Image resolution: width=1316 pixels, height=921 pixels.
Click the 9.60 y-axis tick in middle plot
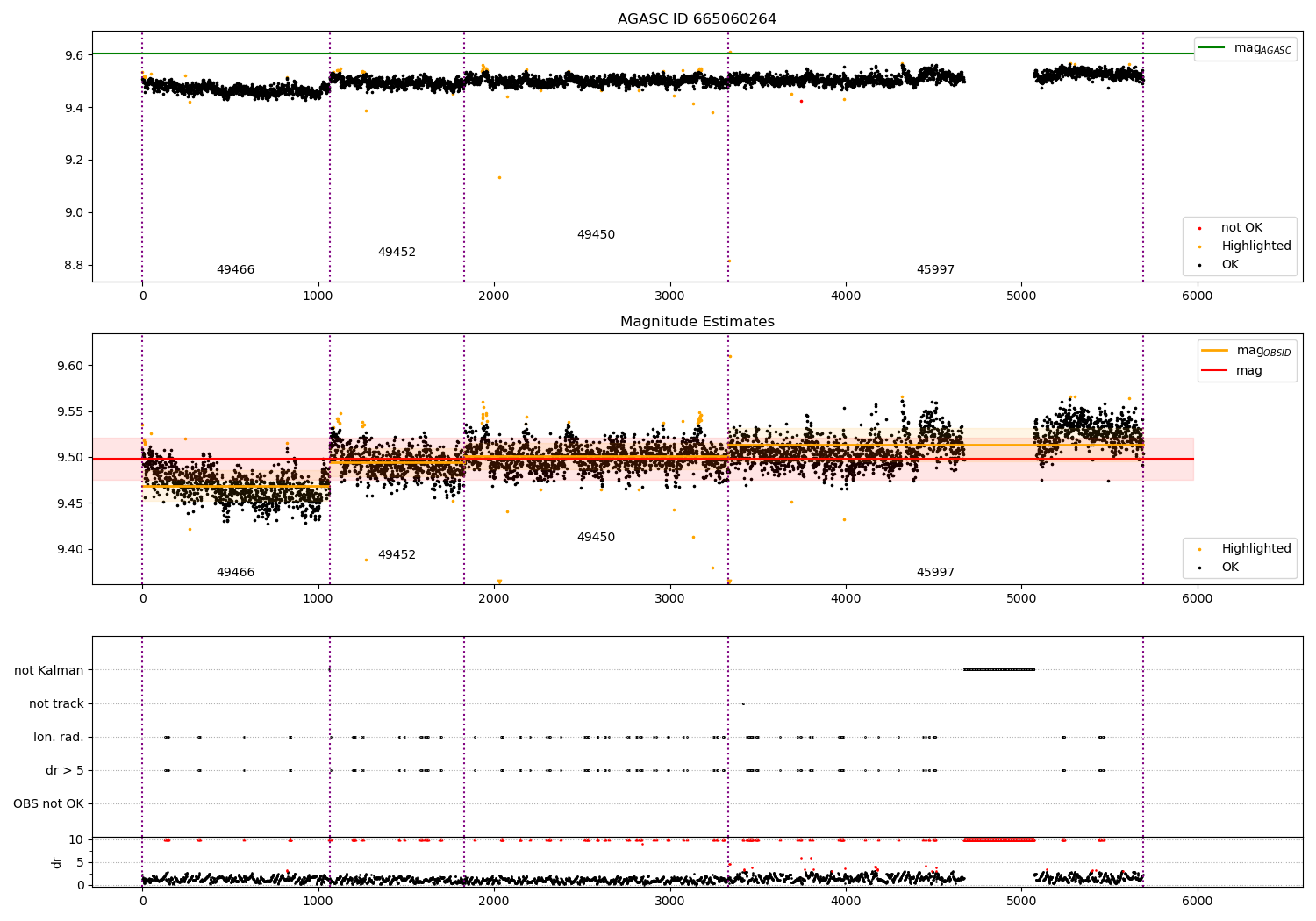[x=71, y=366]
